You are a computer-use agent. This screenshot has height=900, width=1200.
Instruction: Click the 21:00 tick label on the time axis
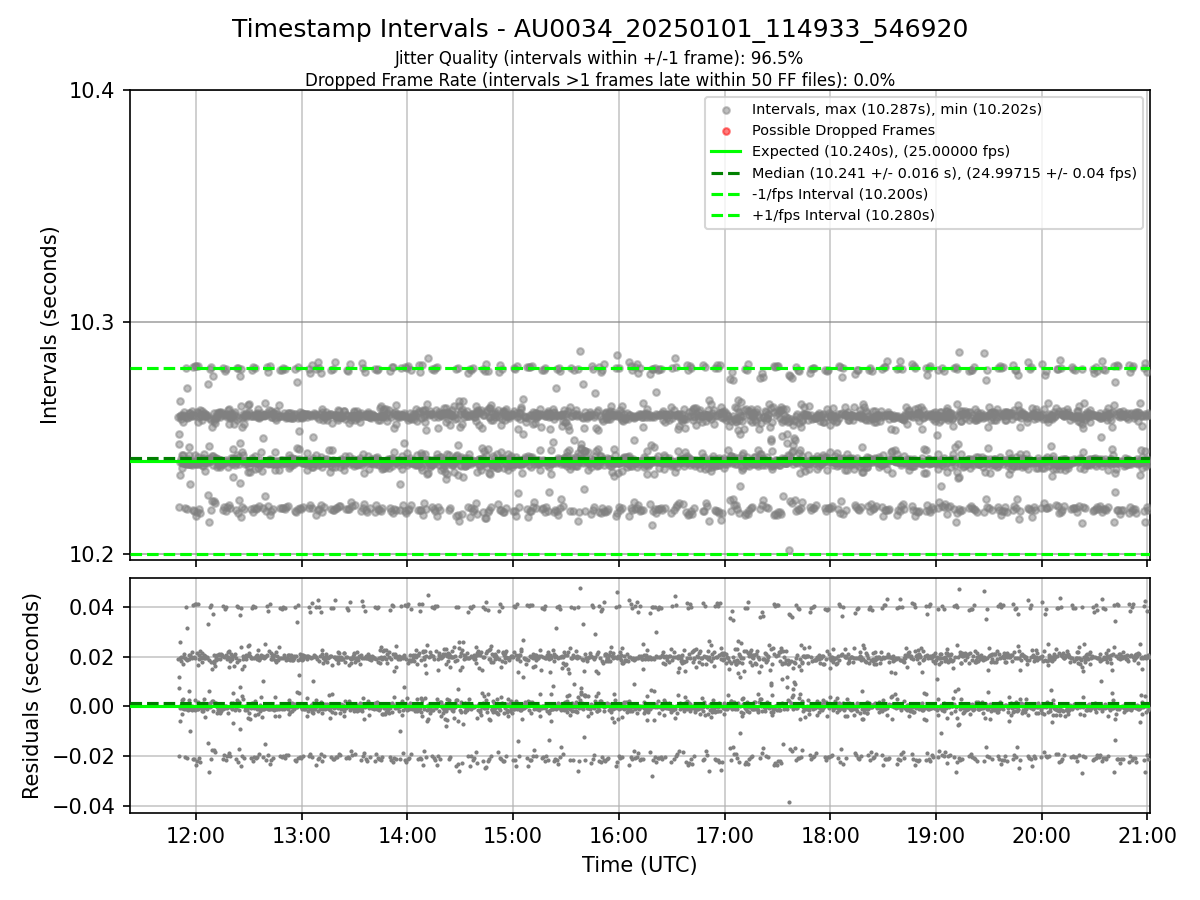[1147, 836]
